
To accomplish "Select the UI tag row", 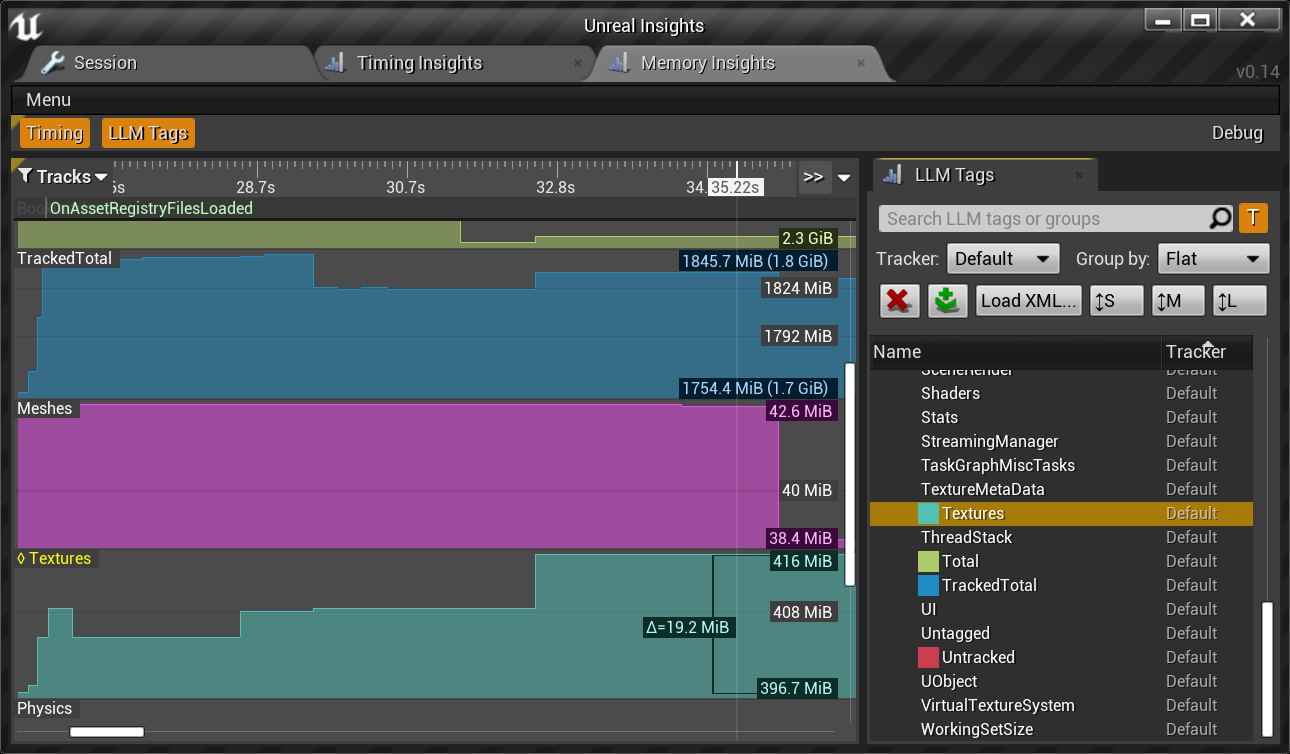I will (x=1061, y=610).
